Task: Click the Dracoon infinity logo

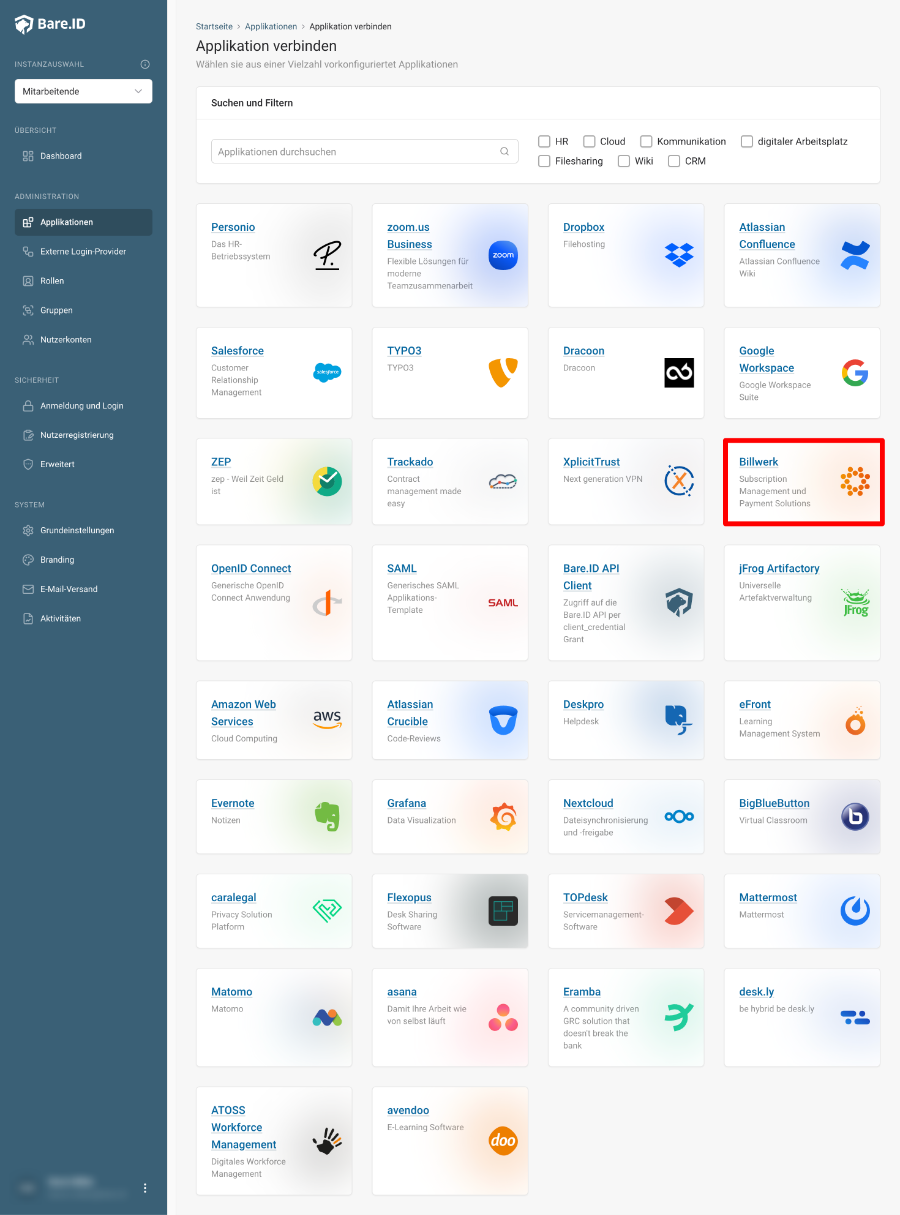Action: coord(679,372)
